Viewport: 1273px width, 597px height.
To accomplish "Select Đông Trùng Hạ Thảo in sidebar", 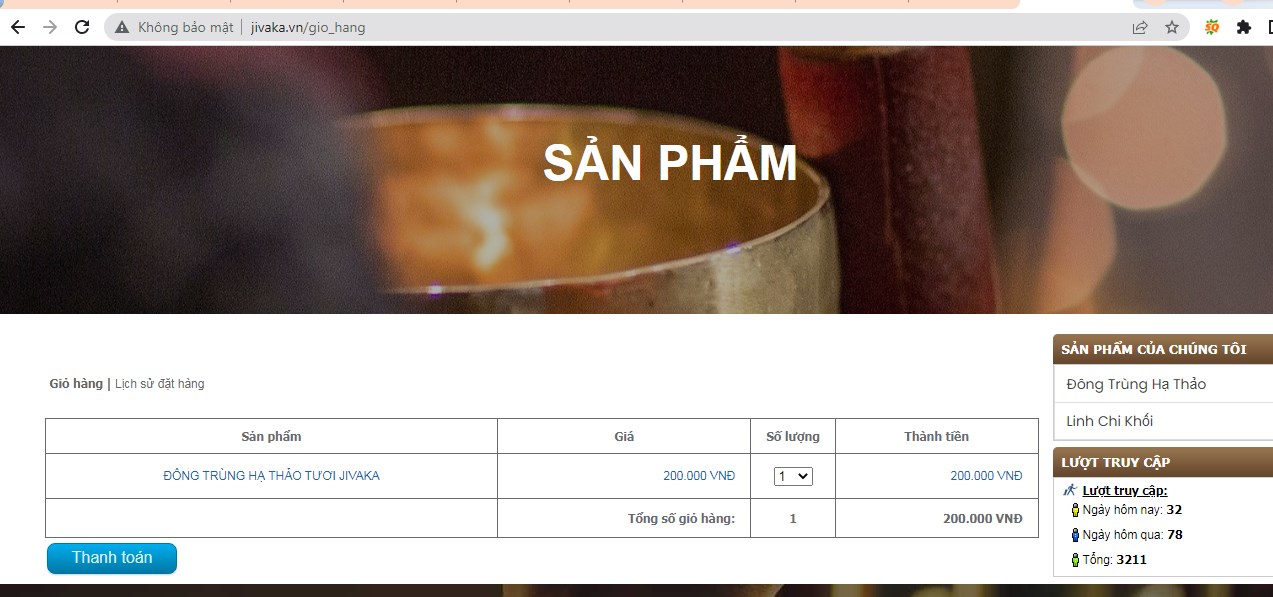I will tap(1136, 384).
